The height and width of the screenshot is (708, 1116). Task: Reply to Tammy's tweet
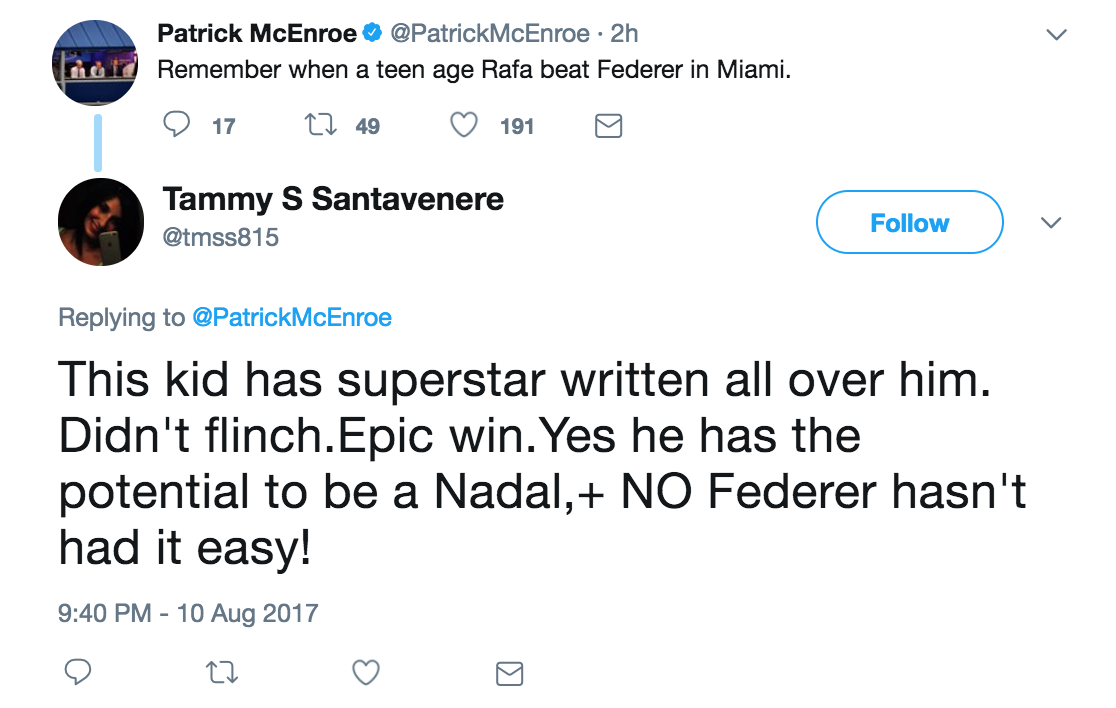[78, 673]
